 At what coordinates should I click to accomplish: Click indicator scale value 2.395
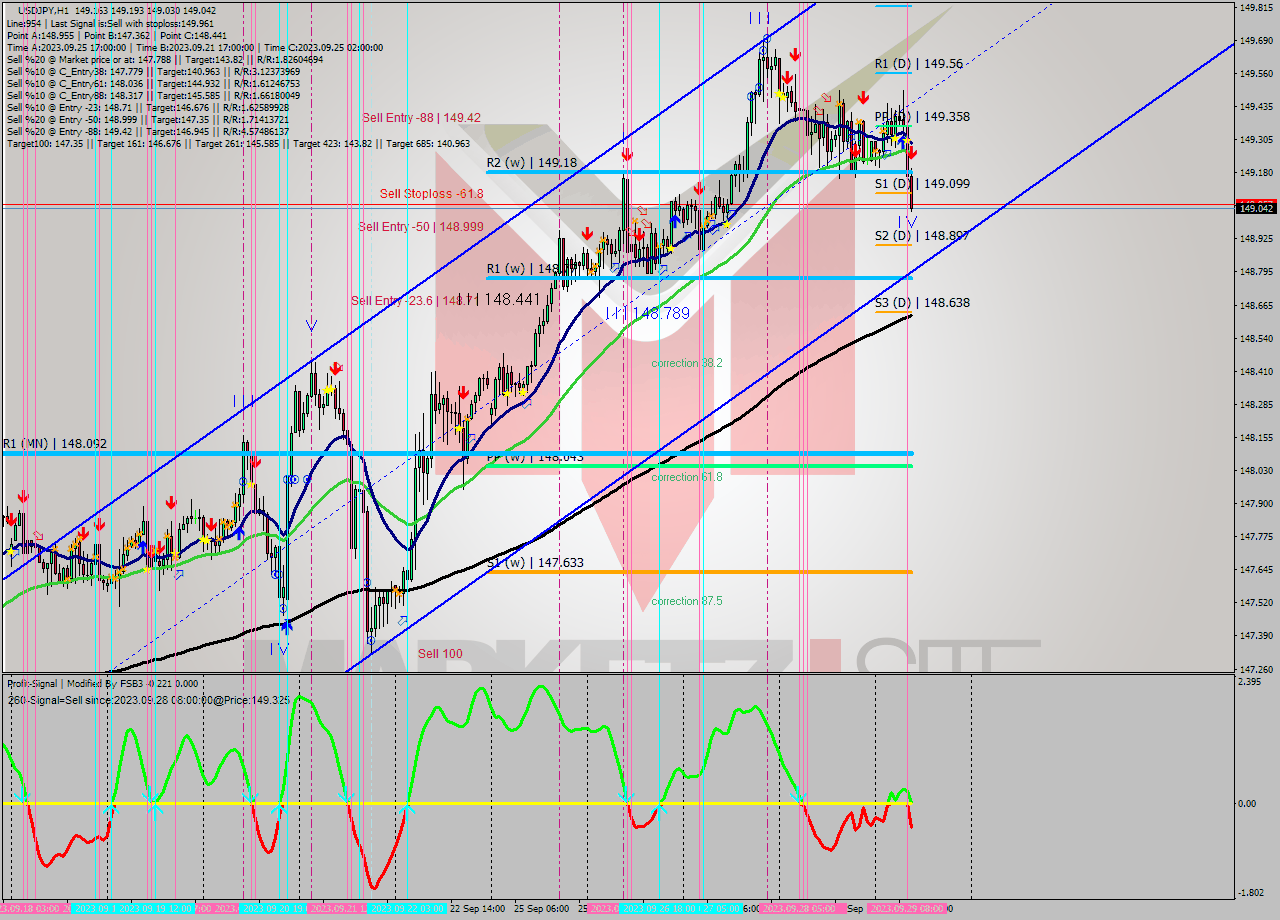pyautogui.click(x=1250, y=682)
